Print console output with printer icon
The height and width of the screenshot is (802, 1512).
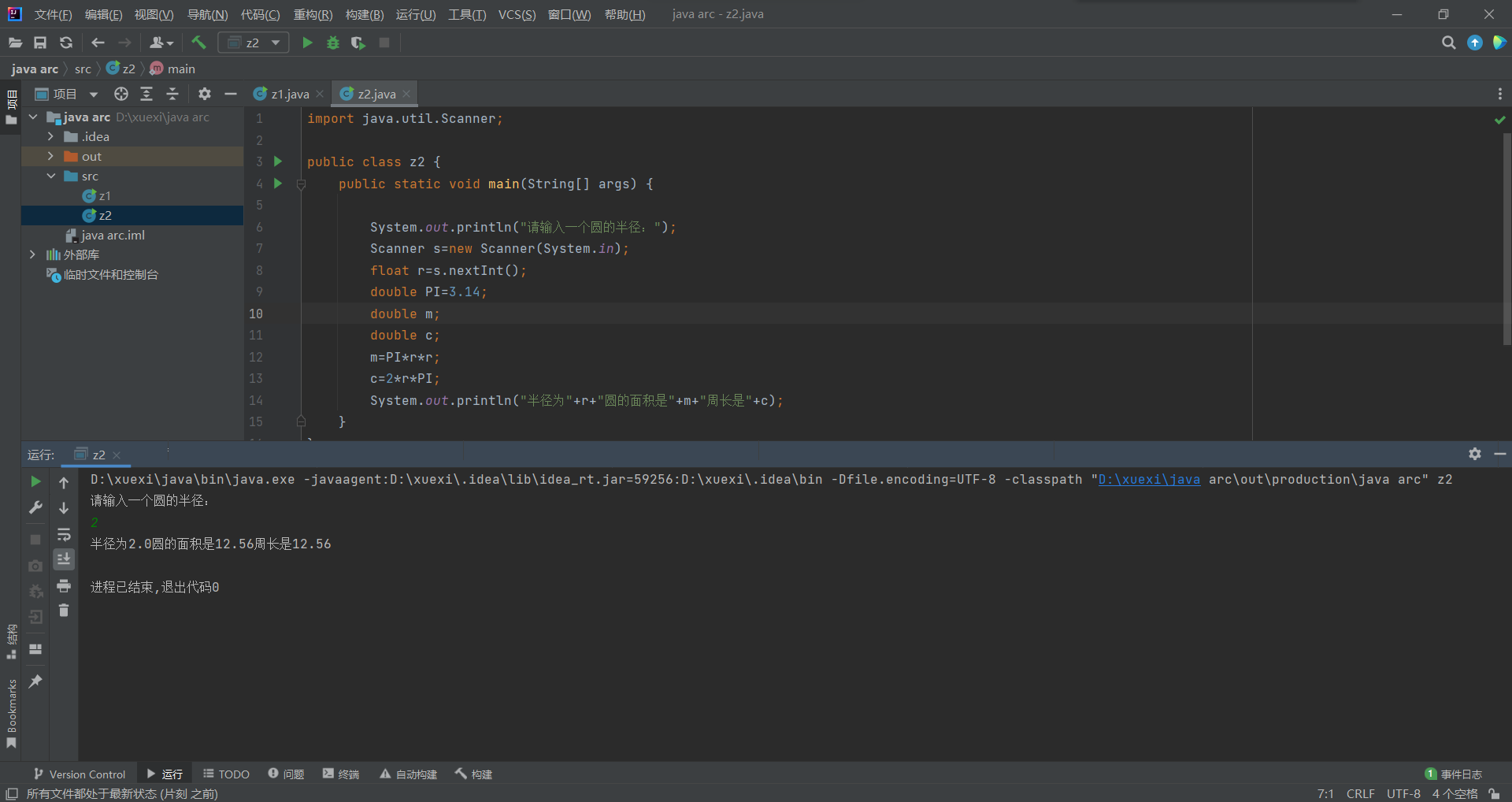64,585
